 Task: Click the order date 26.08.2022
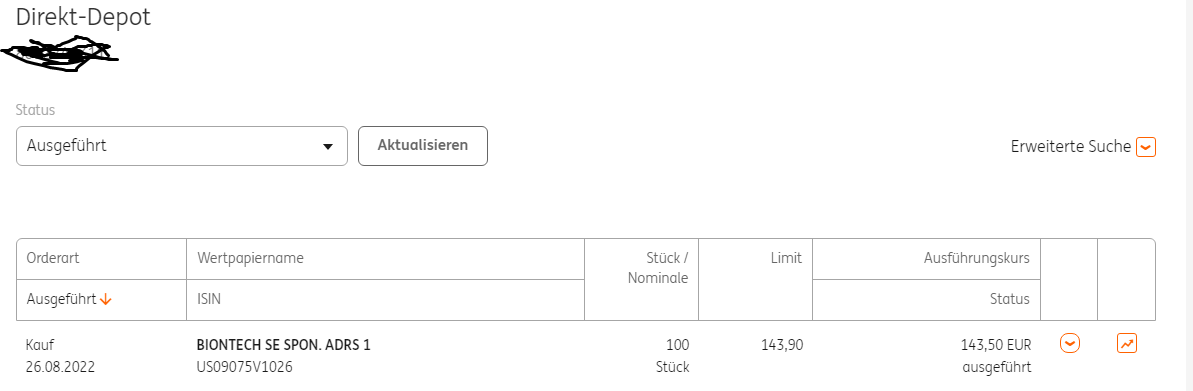pos(60,367)
